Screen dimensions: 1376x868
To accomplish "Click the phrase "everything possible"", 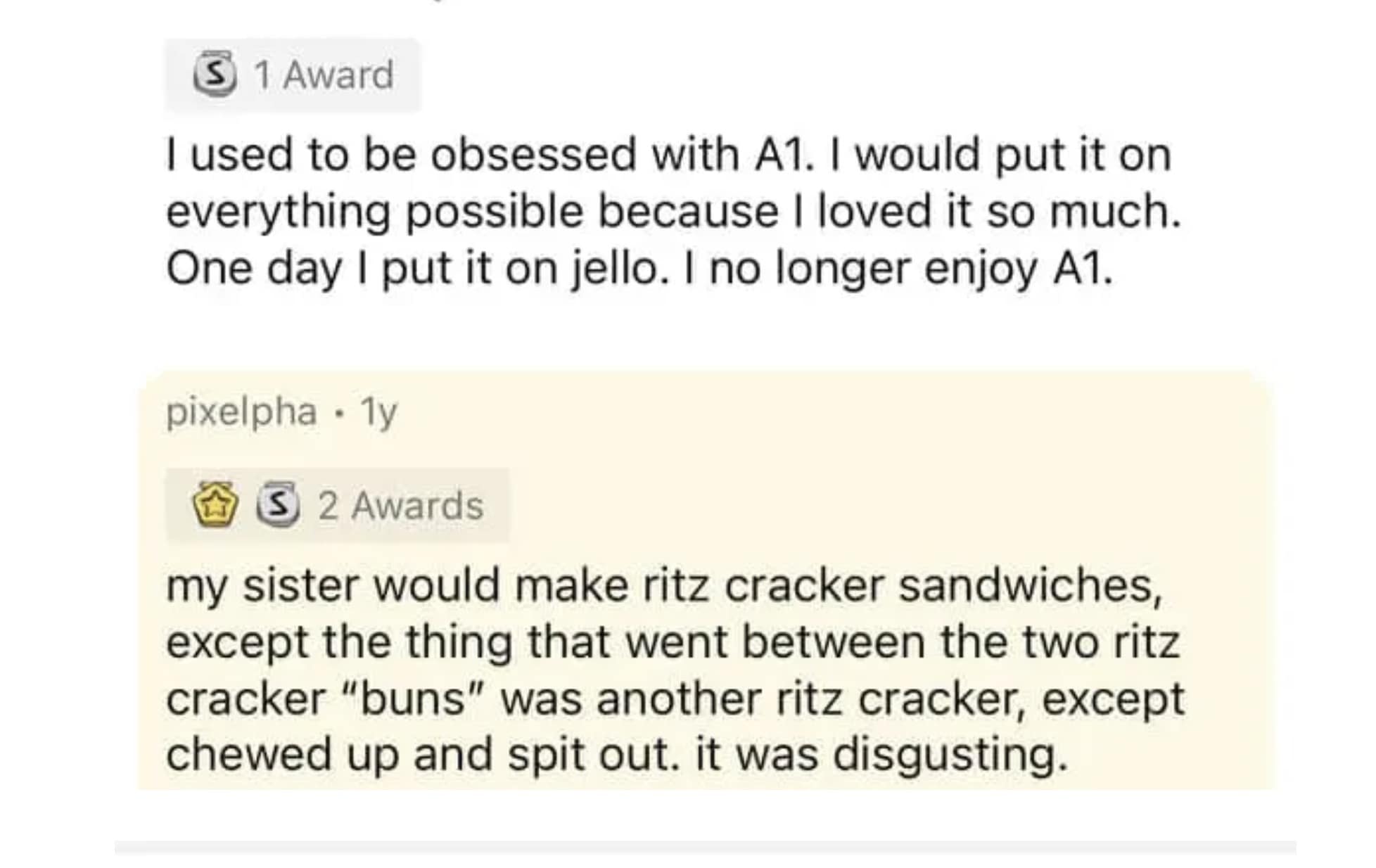I will click(x=374, y=212).
